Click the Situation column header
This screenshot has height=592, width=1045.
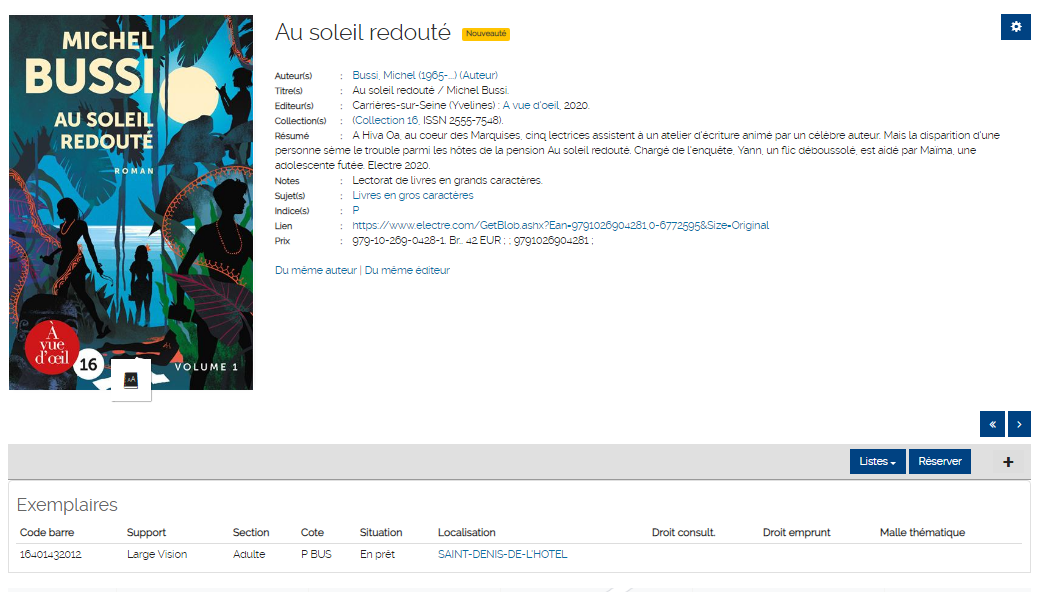[381, 532]
